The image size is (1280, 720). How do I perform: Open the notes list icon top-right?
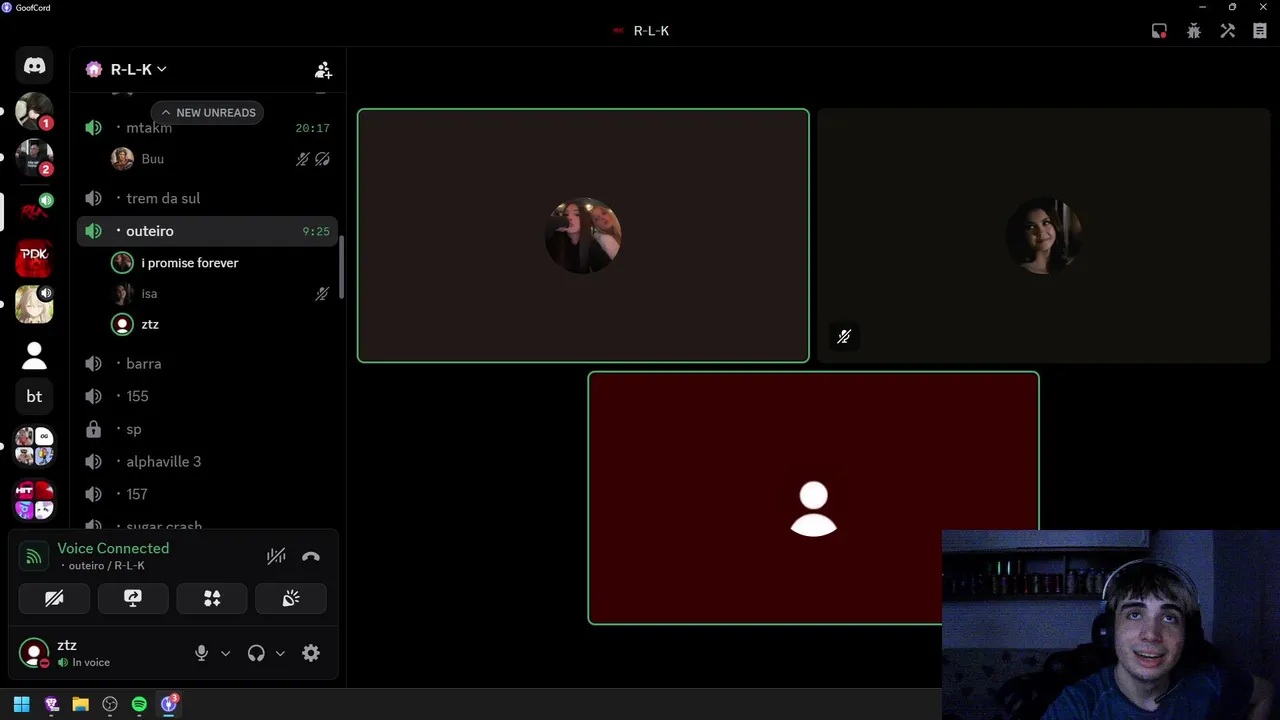click(1260, 31)
